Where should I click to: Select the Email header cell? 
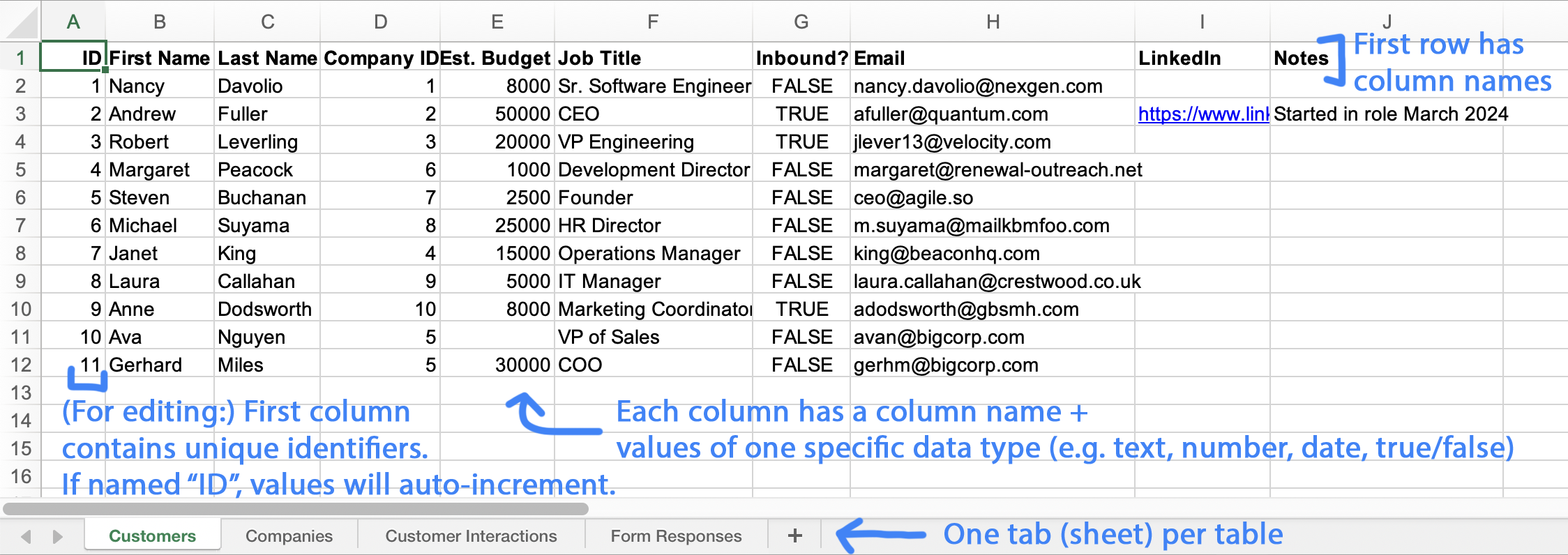pos(993,58)
